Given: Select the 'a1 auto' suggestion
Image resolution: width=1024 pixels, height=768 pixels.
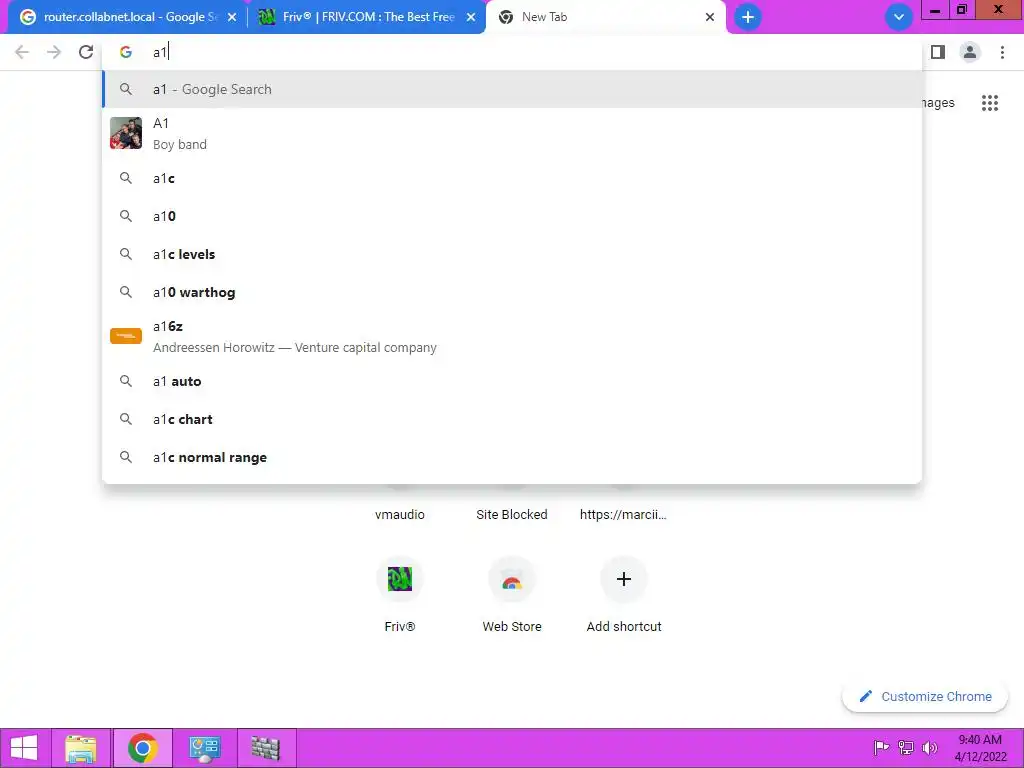Looking at the screenshot, I should click(x=512, y=381).
